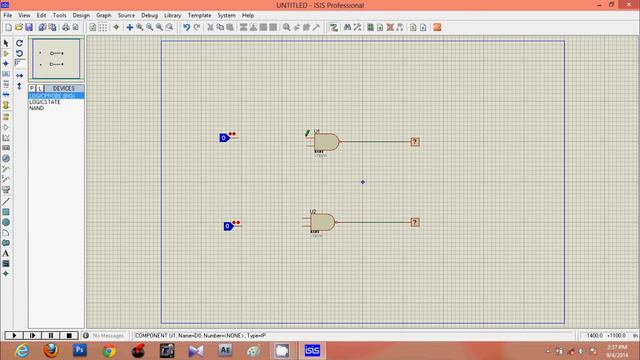Print the schematic
The image size is (640, 360).
(65, 27)
